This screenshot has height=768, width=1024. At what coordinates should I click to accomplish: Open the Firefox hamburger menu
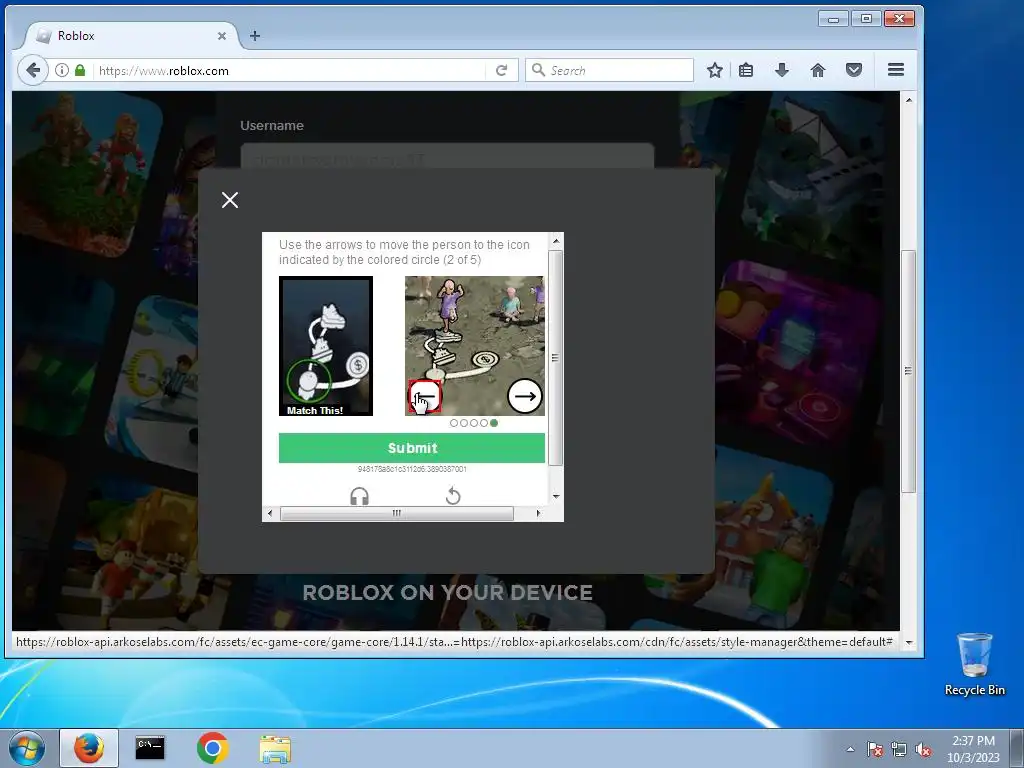(896, 70)
